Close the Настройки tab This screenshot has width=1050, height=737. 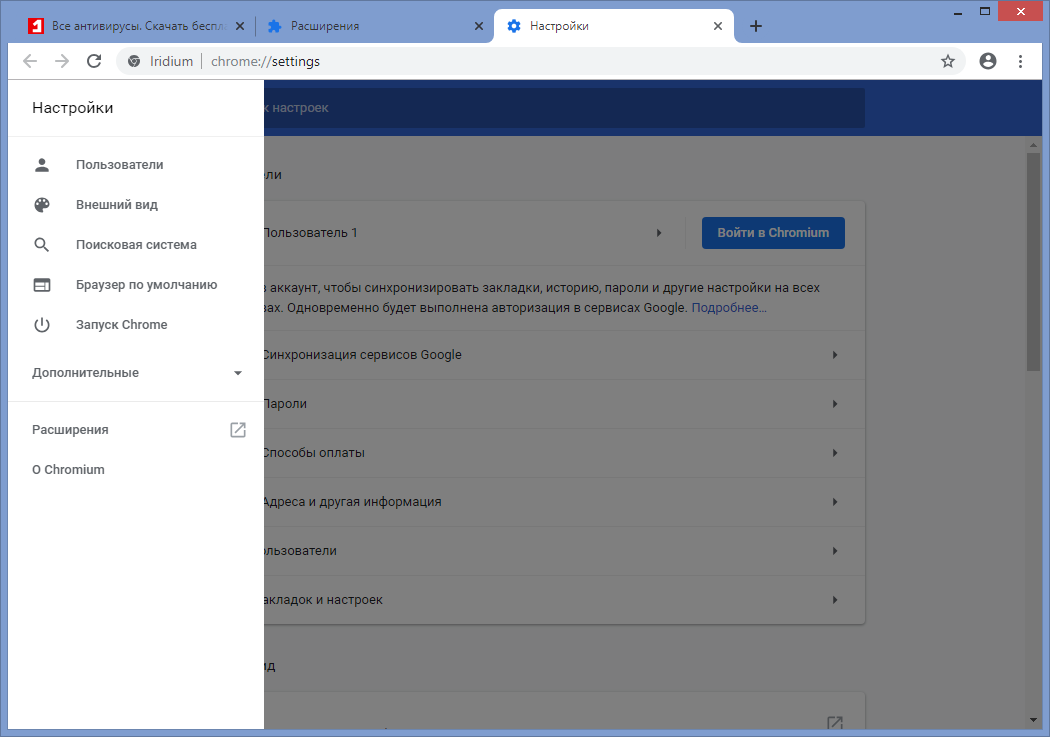718,26
